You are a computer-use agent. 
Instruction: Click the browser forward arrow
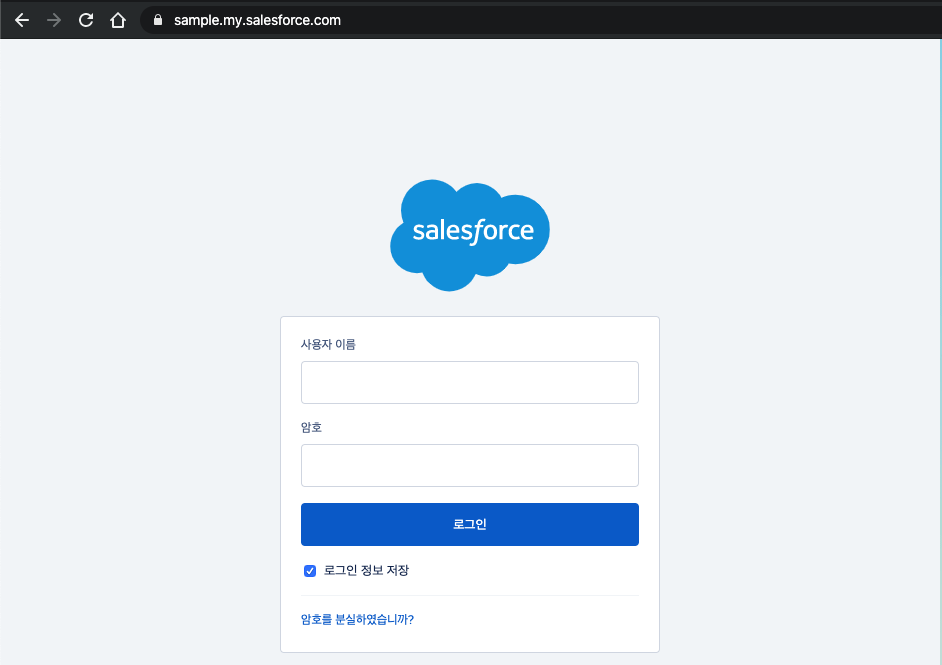(54, 20)
